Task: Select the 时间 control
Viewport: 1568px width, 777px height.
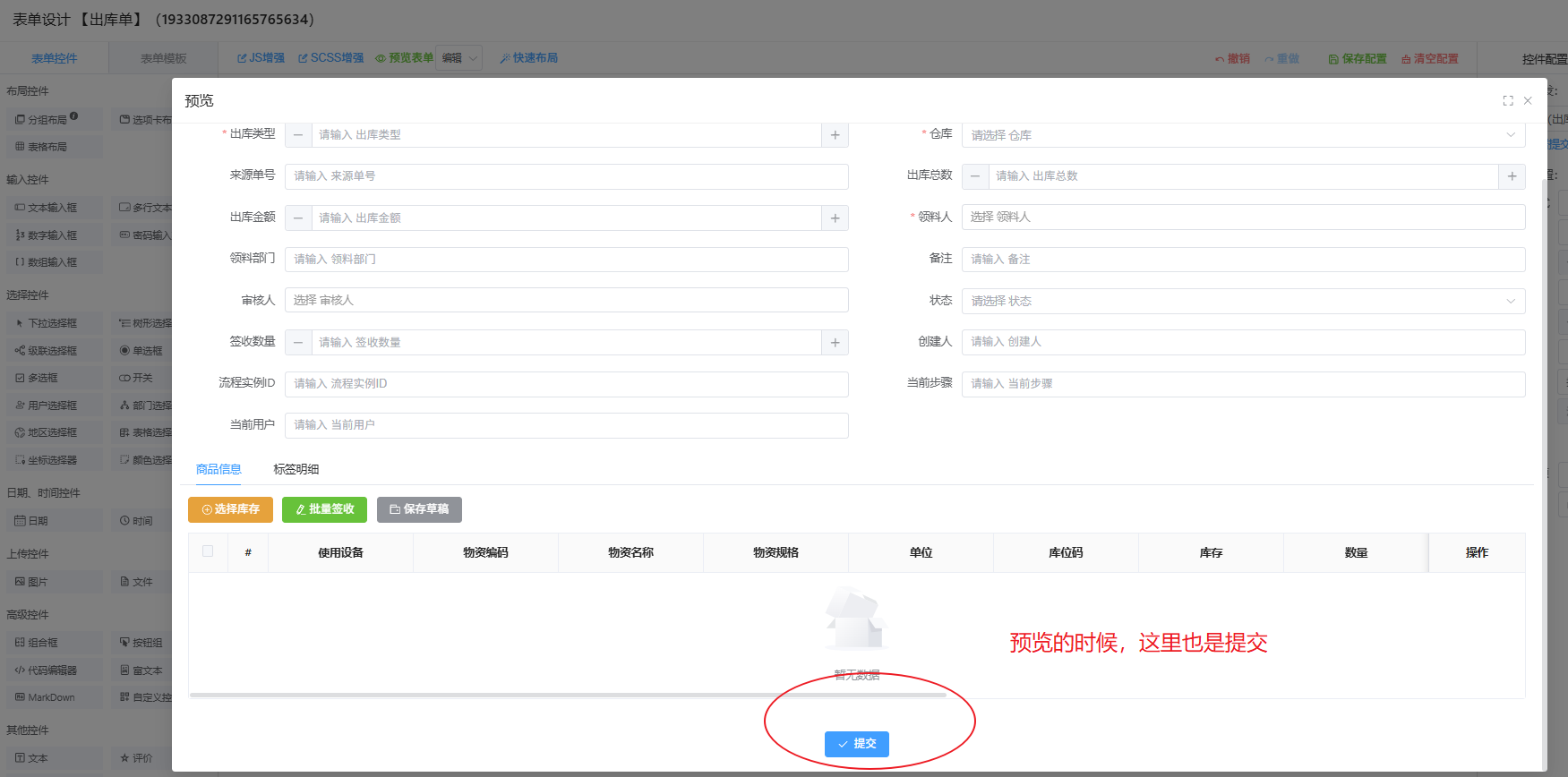Action: 141,521
